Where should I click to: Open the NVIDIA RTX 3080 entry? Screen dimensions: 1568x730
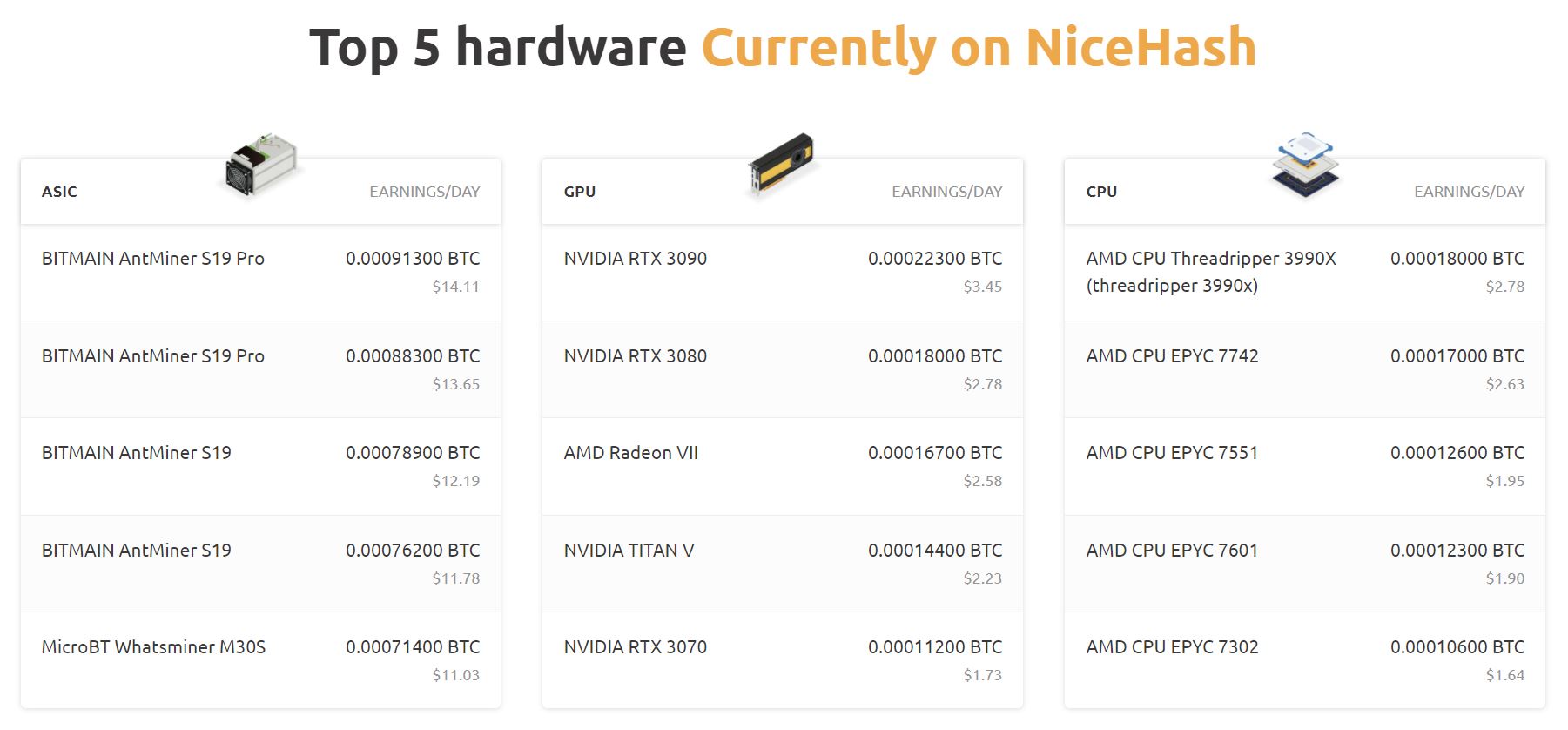636,356
